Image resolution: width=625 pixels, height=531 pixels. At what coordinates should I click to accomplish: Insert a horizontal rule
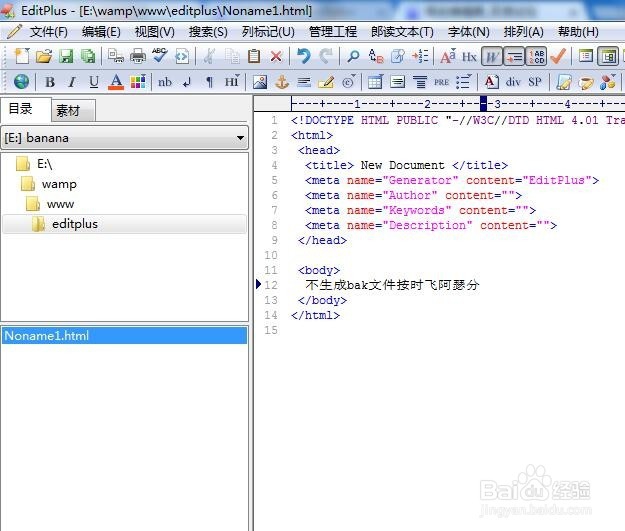pyautogui.click(x=304, y=82)
